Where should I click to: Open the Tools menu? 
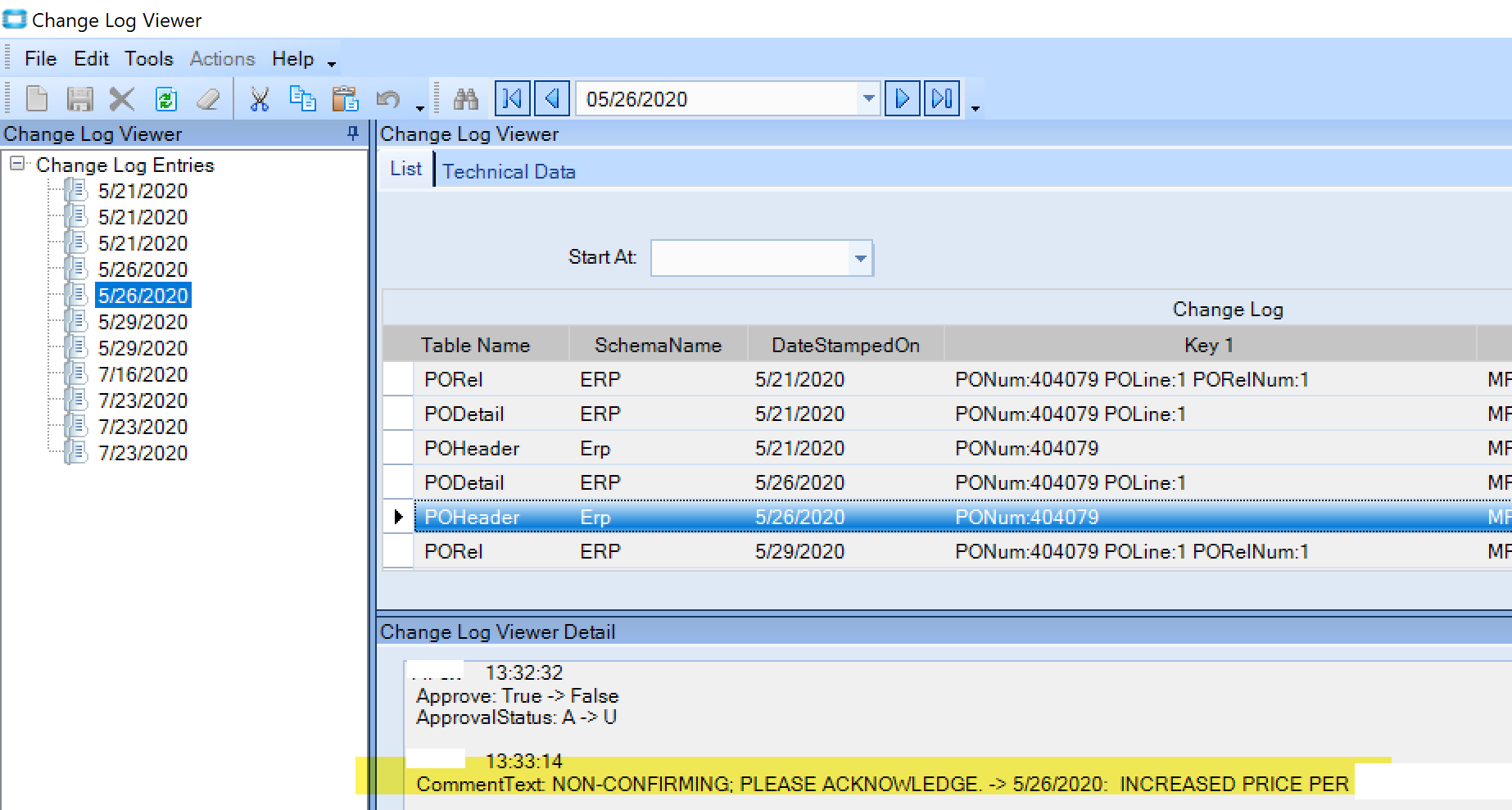[149, 59]
